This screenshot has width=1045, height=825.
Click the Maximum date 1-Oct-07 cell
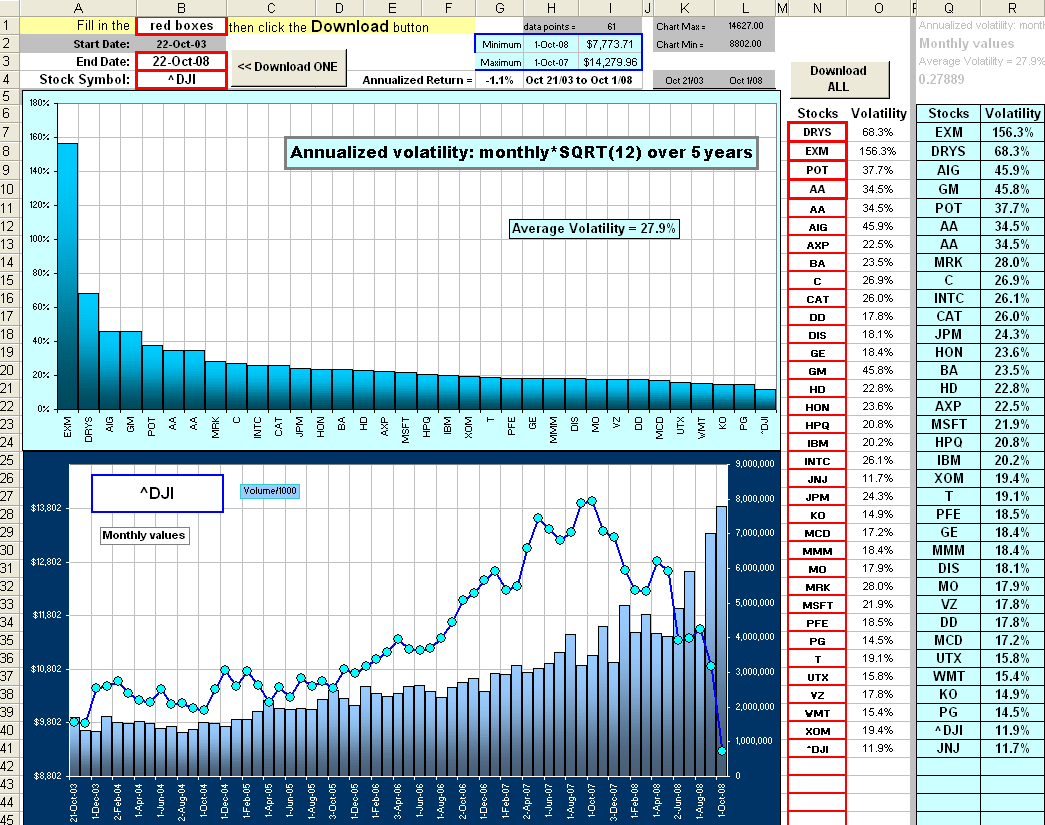[551, 62]
